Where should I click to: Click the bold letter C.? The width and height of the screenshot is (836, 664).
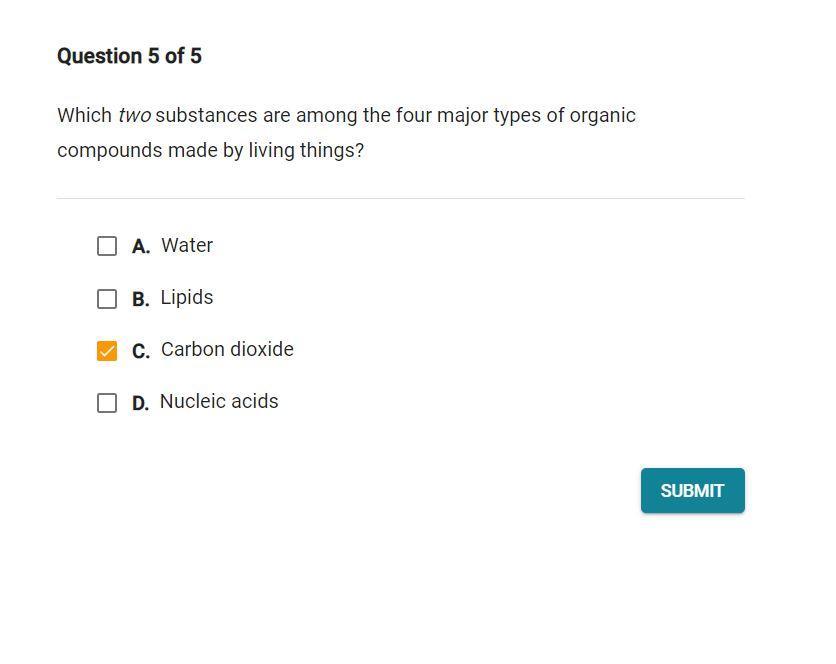tap(141, 351)
